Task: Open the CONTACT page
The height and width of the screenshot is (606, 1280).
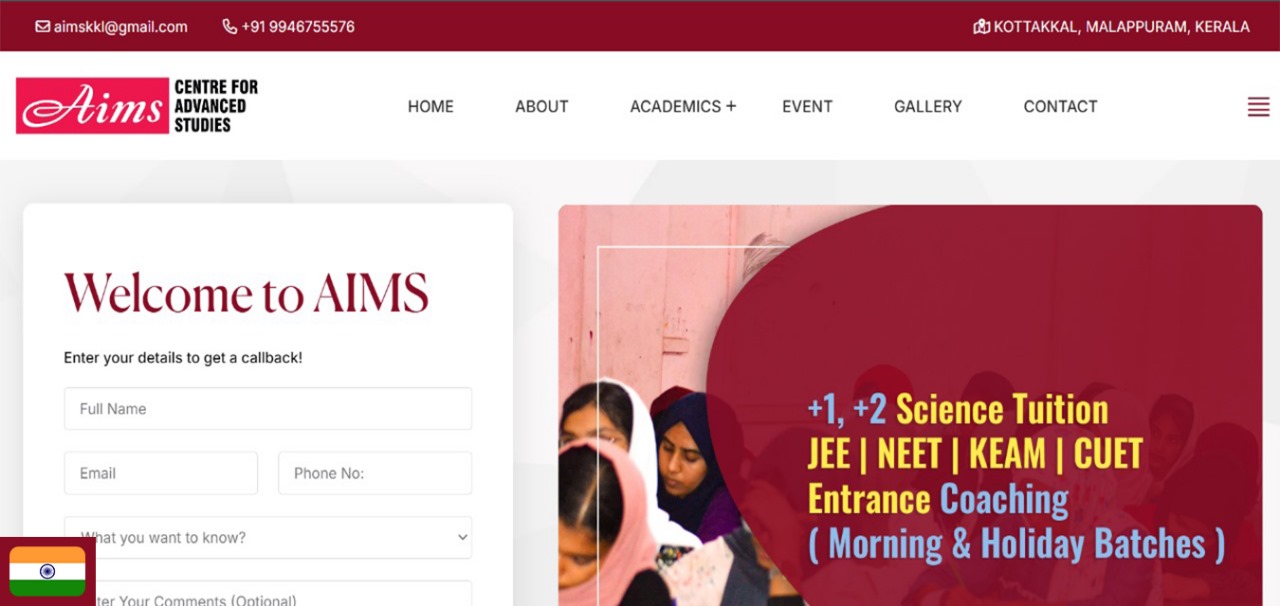Action: 1060,106
